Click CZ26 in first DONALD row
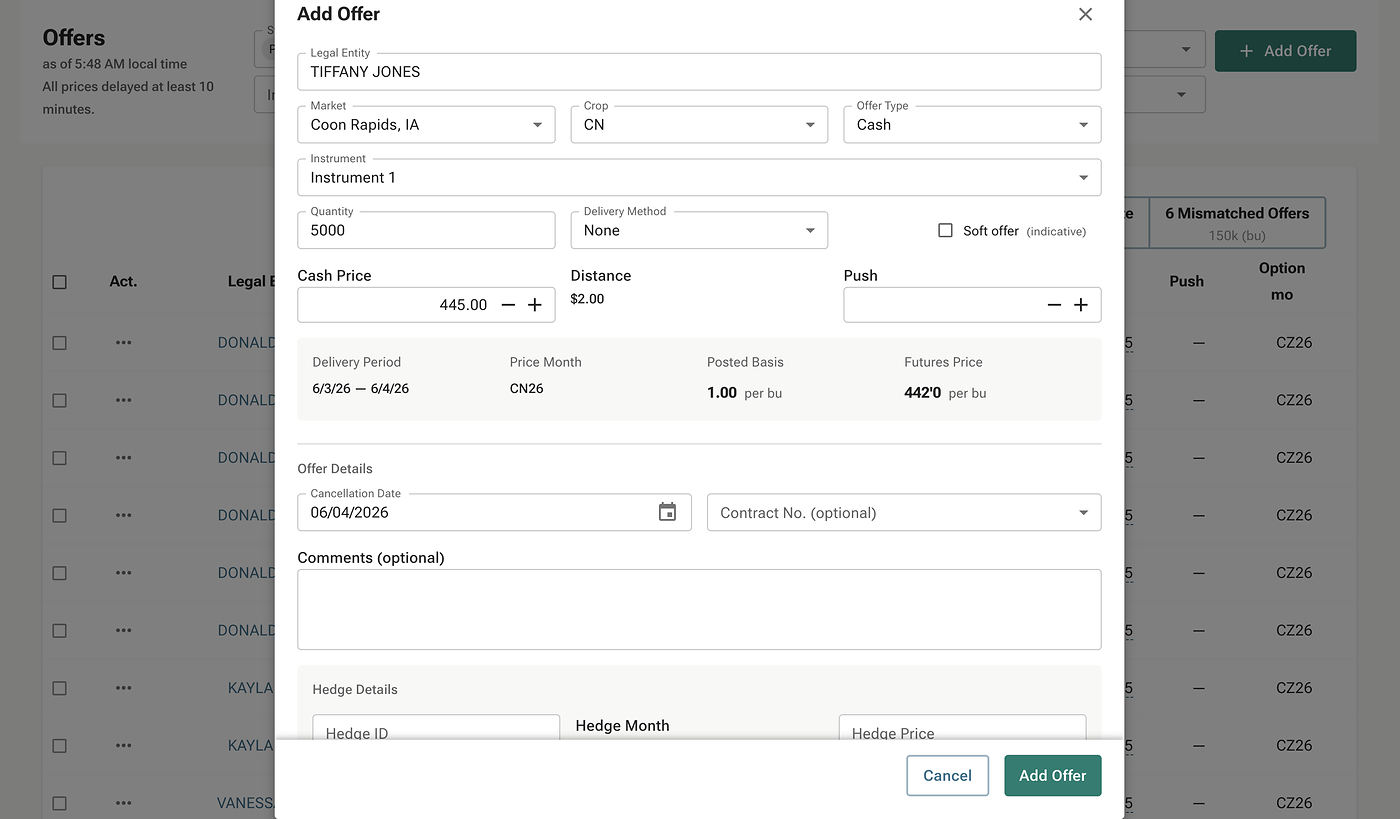 click(x=1294, y=342)
